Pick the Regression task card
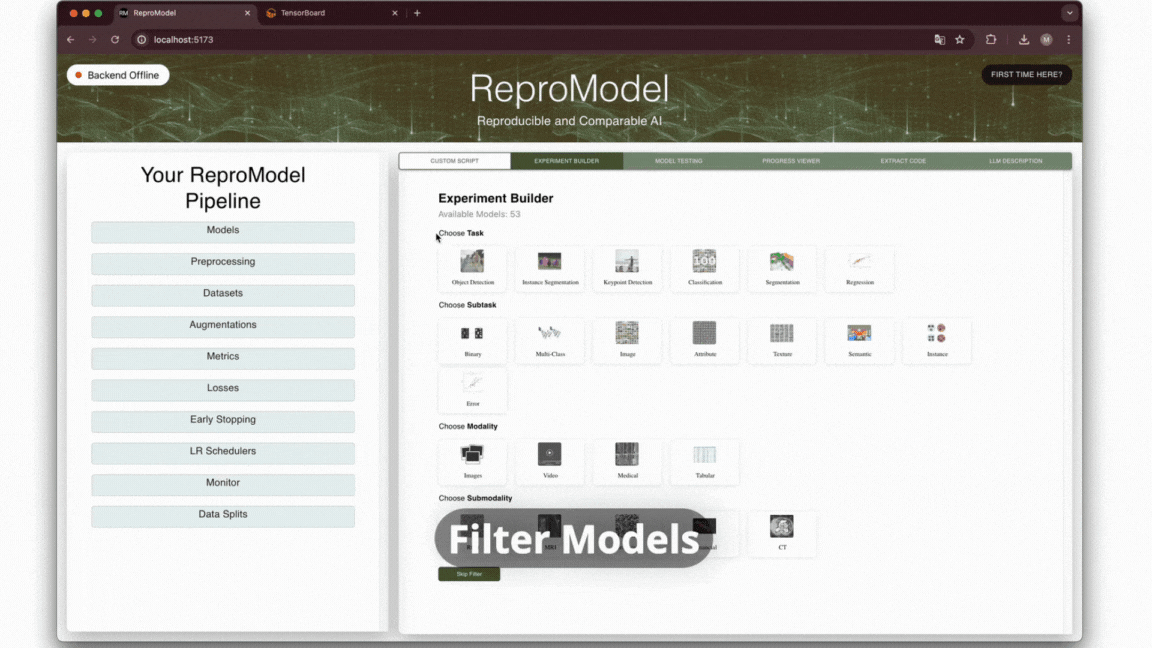1152x648 pixels. point(860,268)
